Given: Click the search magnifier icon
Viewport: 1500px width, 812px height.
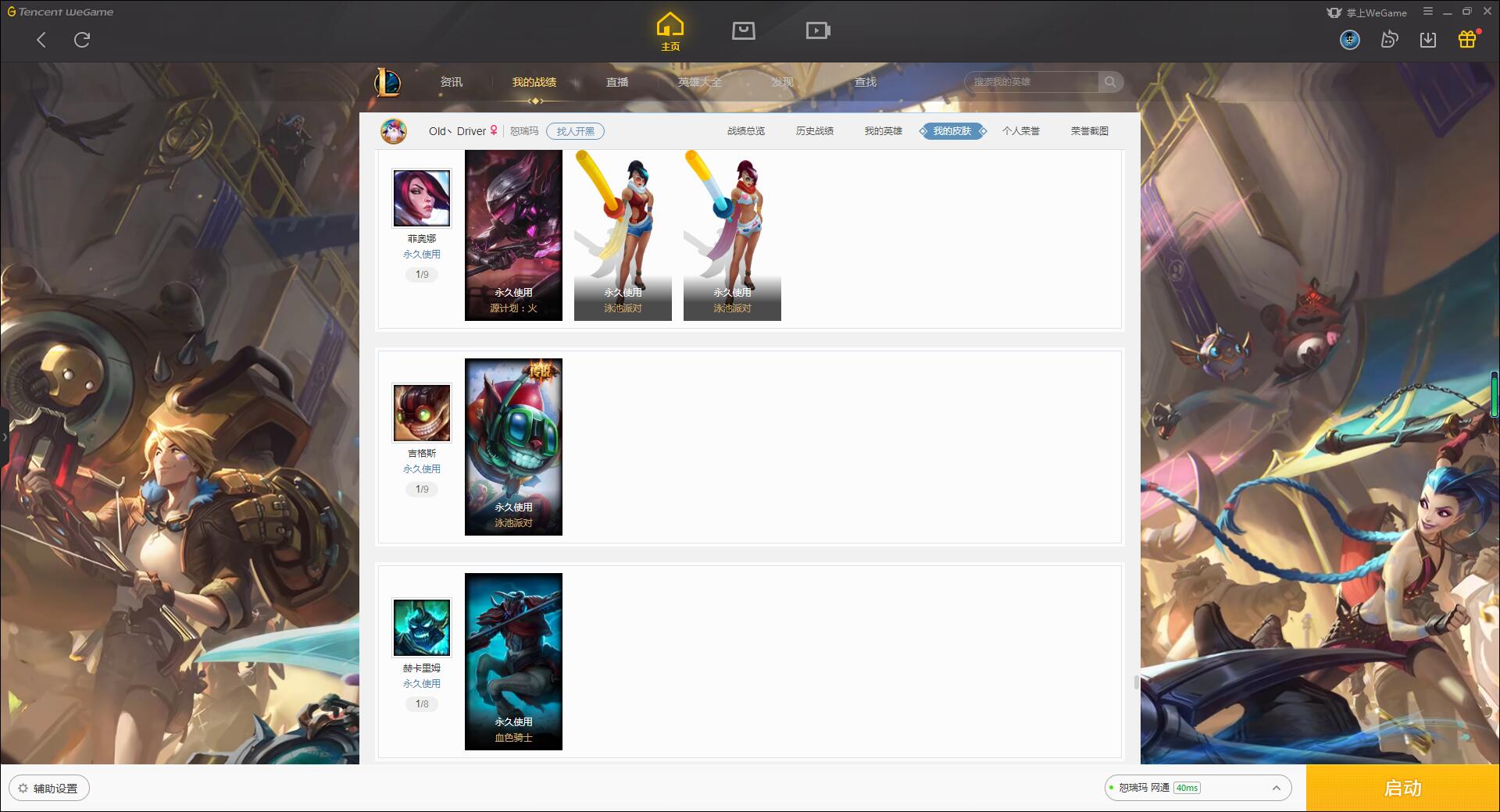Looking at the screenshot, I should coord(1110,82).
